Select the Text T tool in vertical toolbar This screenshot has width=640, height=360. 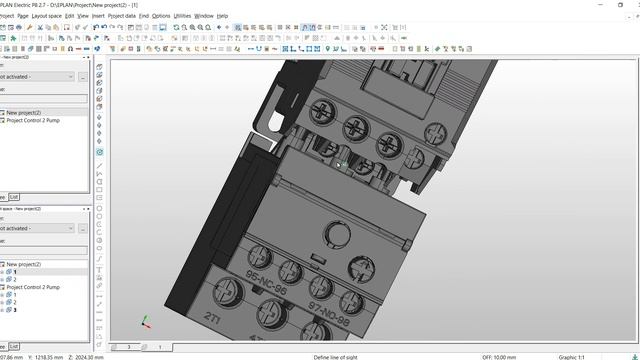pyautogui.click(x=99, y=269)
